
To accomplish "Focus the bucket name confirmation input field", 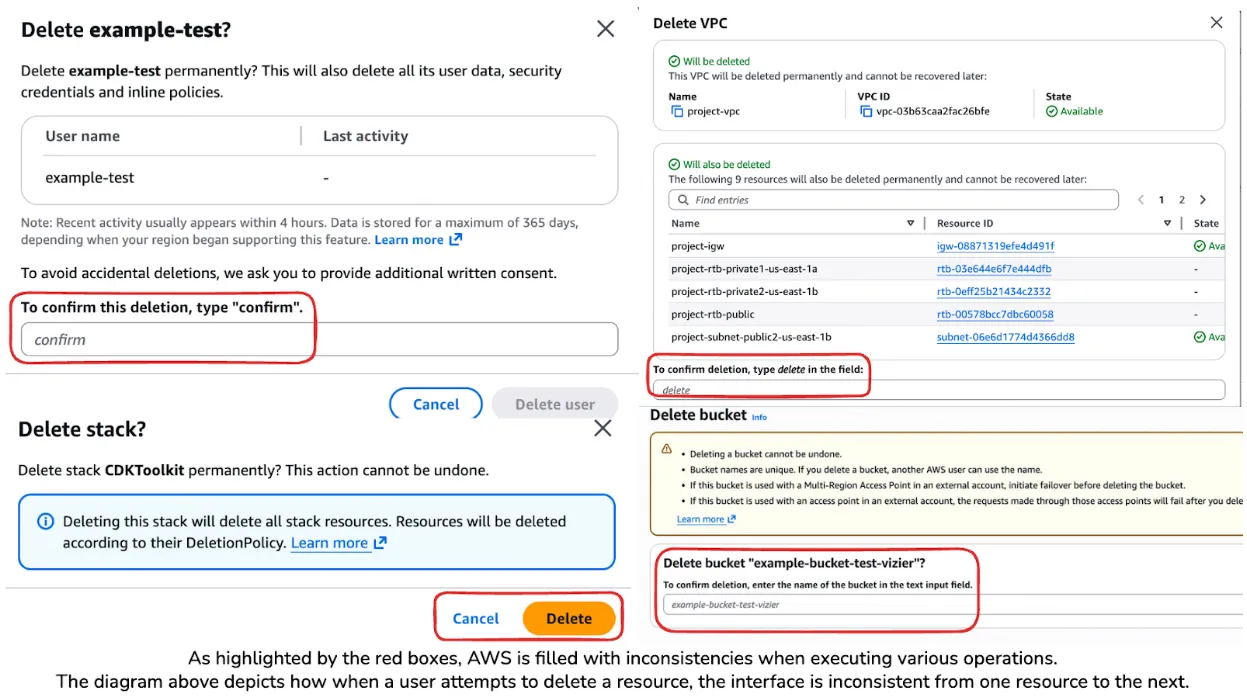I will click(950, 604).
